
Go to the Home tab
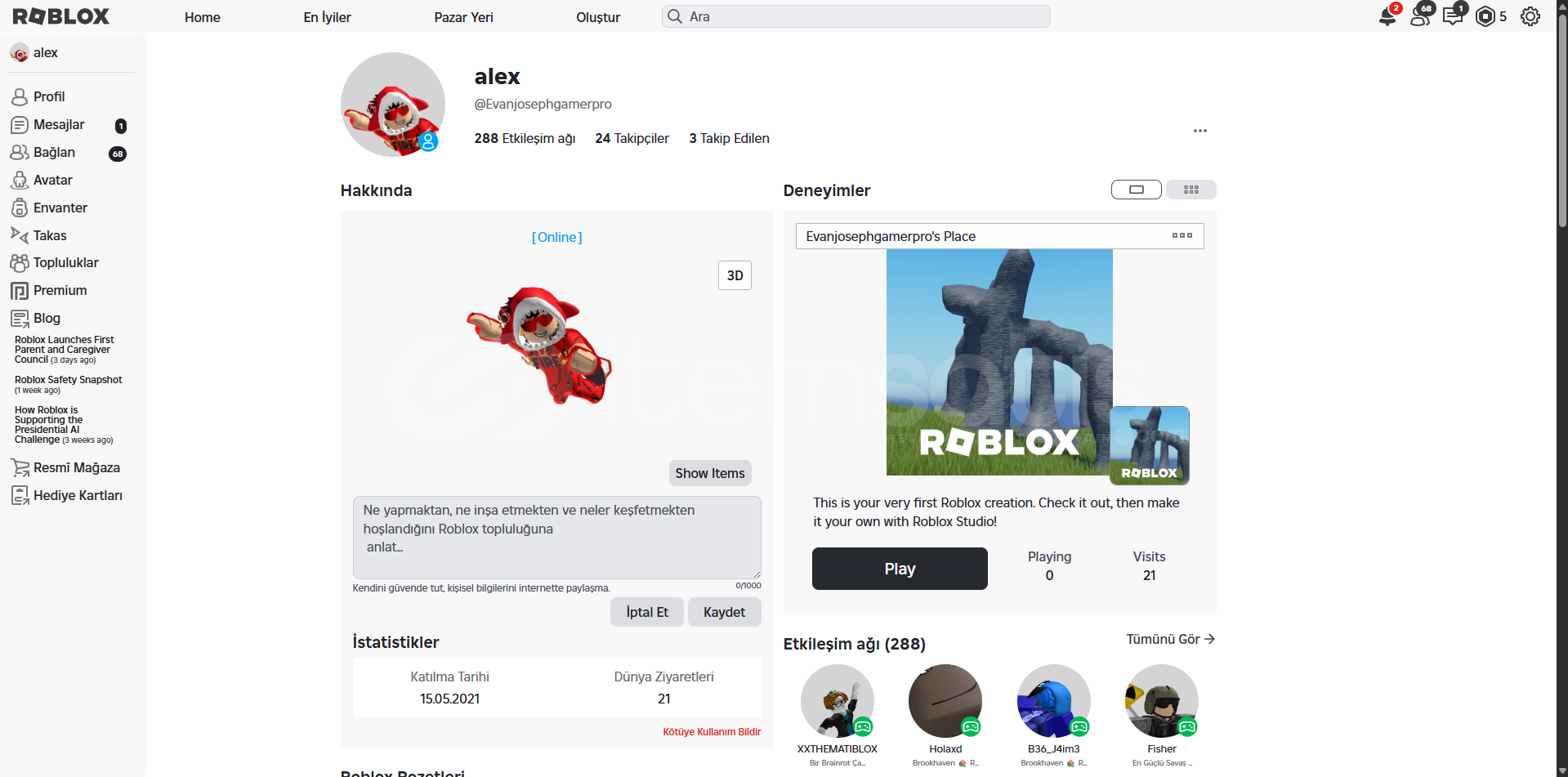tap(203, 17)
